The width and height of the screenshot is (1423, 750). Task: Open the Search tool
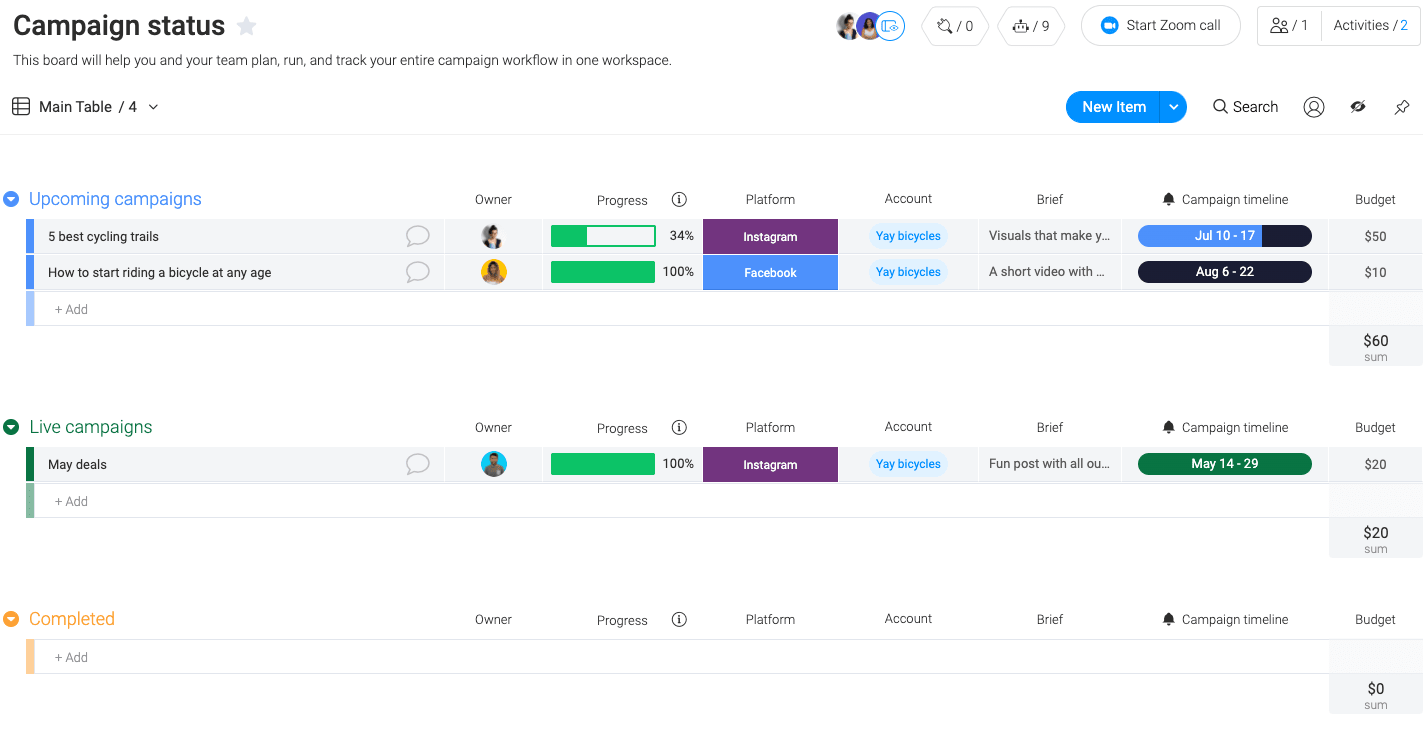tap(1245, 107)
